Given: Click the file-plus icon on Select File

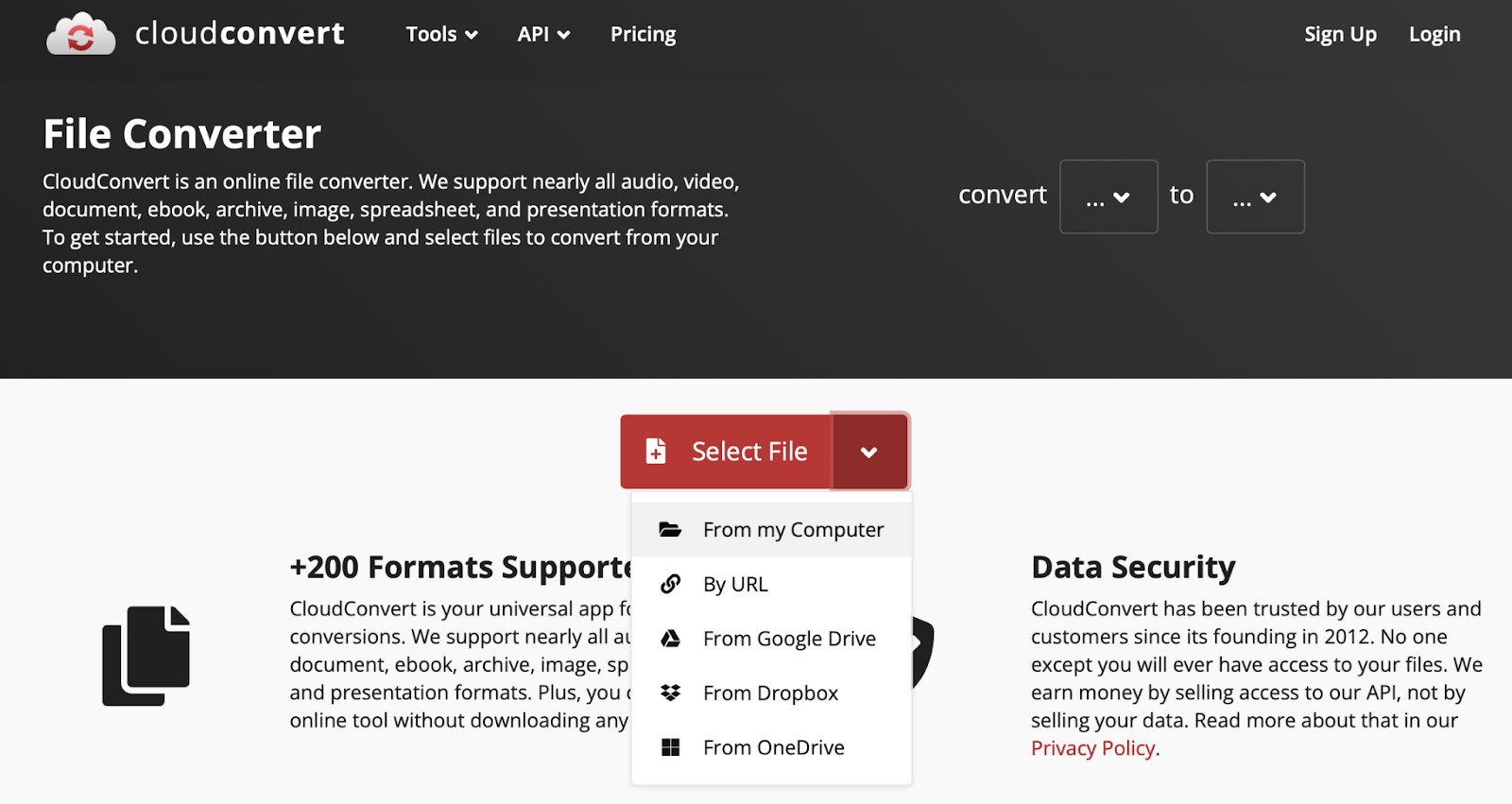Looking at the screenshot, I should click(x=656, y=452).
